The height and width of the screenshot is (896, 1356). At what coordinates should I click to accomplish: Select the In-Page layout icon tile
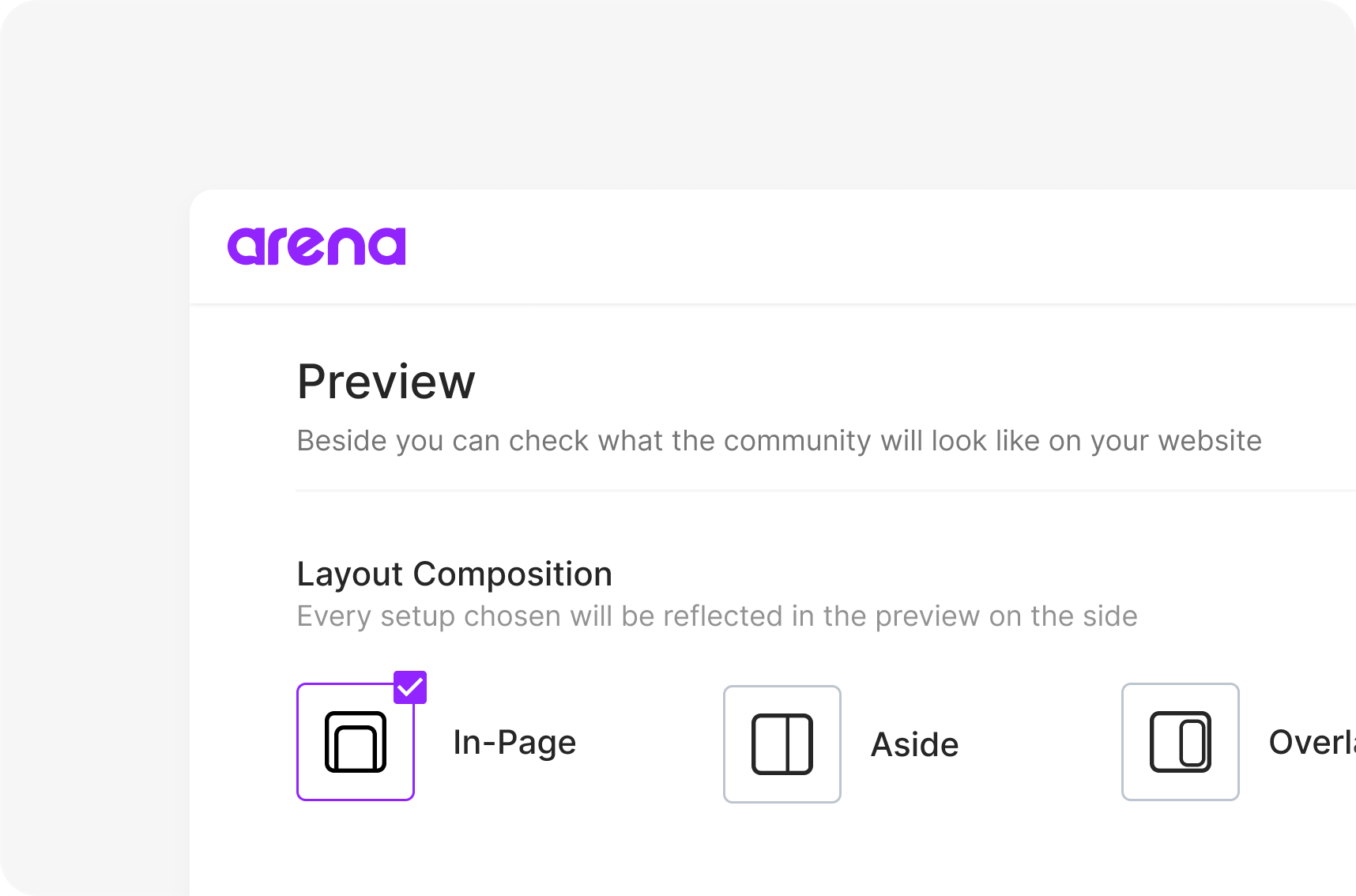click(x=356, y=742)
